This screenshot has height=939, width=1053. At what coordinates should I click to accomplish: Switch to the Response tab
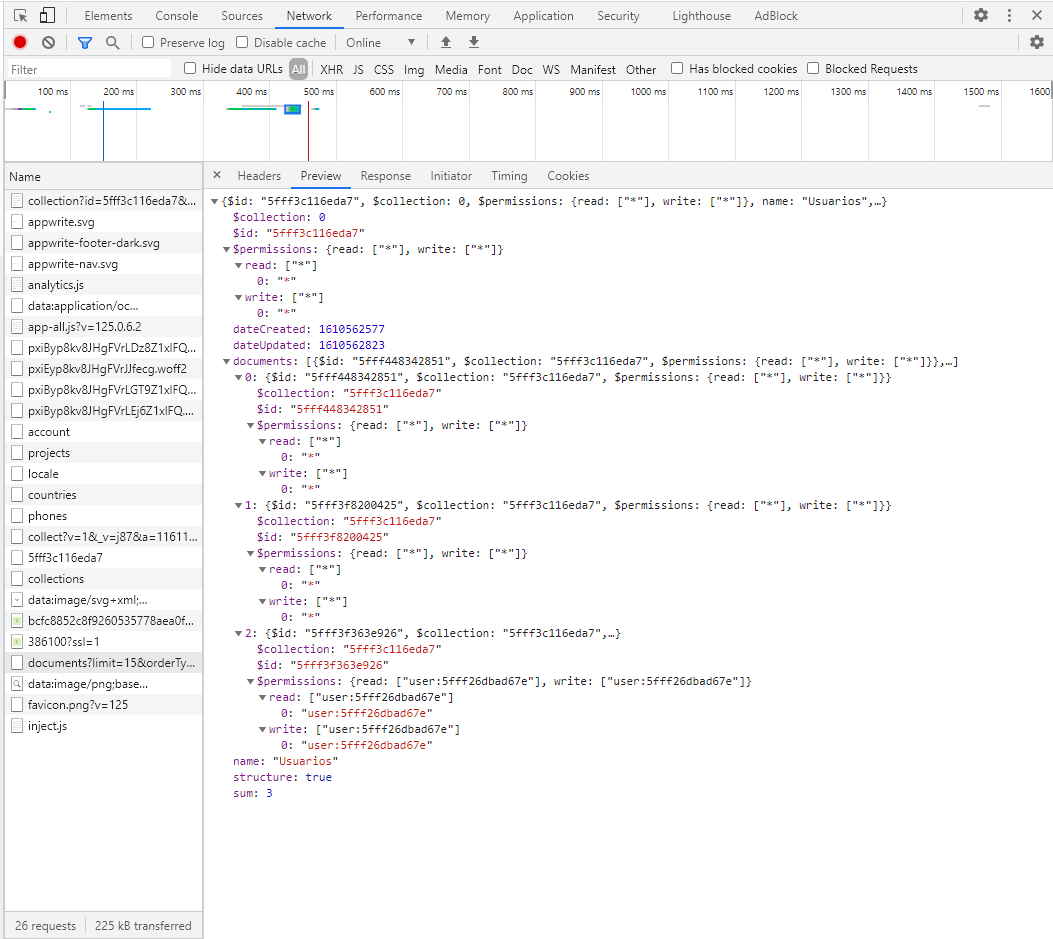coord(385,175)
